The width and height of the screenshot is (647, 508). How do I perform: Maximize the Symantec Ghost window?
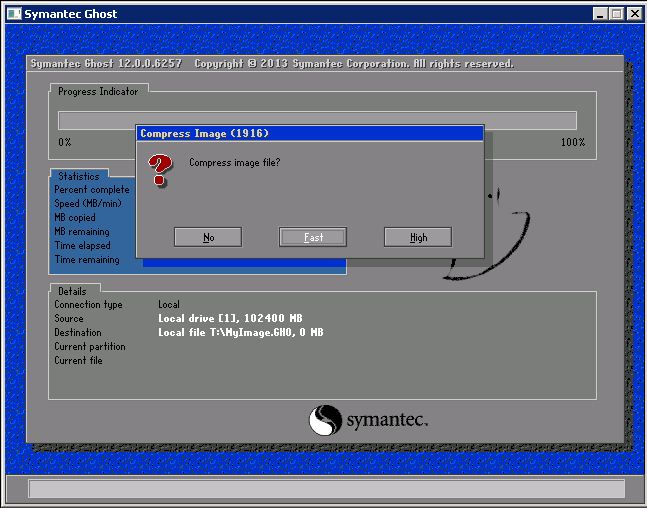[x=616, y=14]
